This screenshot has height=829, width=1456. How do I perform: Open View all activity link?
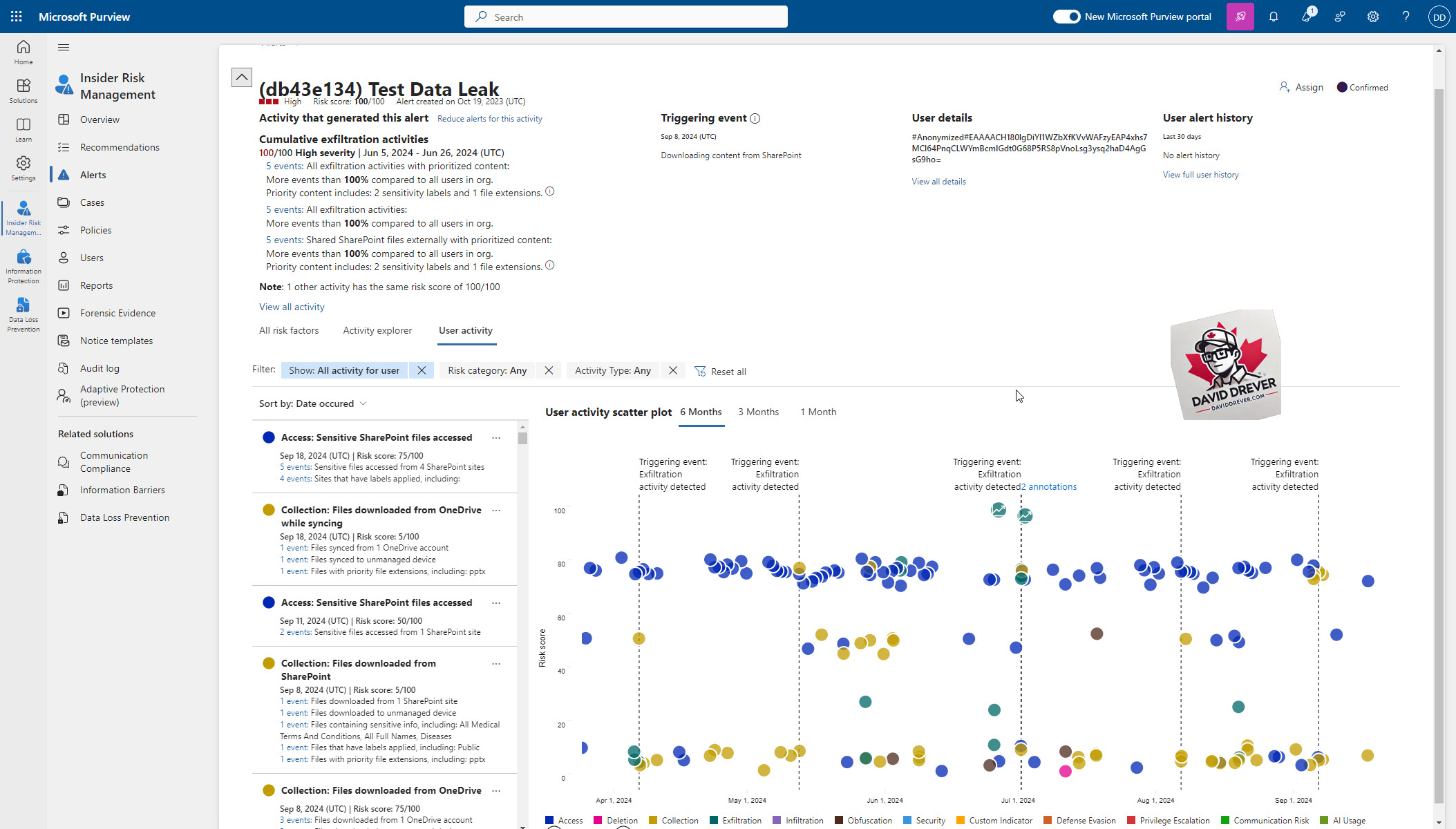click(292, 307)
